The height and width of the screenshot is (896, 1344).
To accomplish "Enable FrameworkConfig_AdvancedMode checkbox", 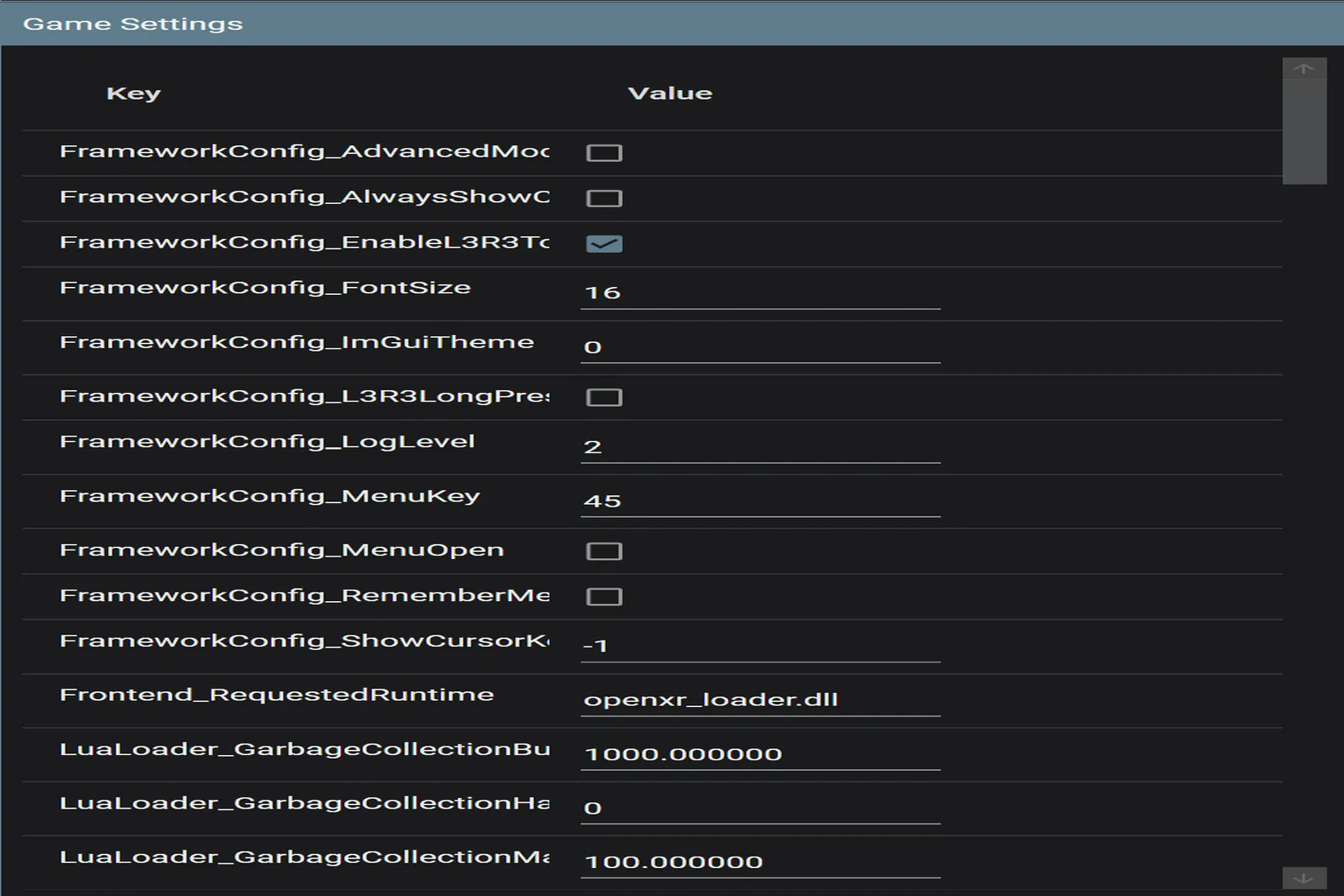I will (604, 153).
